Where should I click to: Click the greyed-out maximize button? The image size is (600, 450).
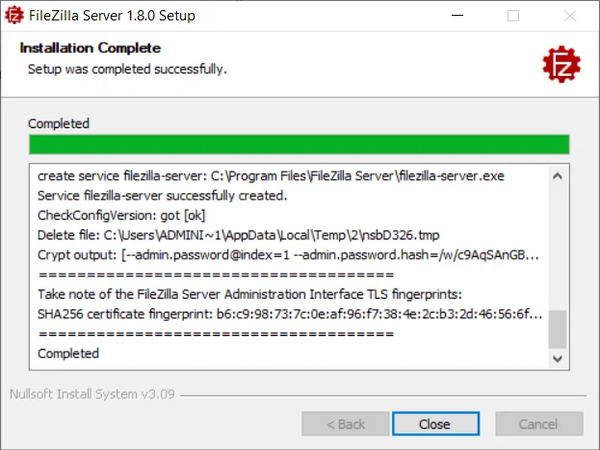514,16
